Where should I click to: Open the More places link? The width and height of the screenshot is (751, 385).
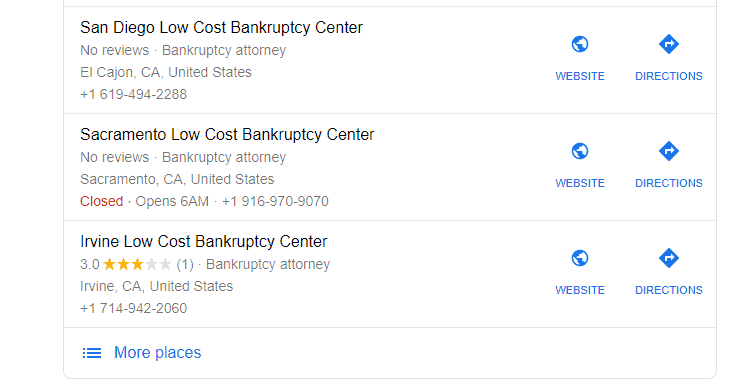(158, 353)
